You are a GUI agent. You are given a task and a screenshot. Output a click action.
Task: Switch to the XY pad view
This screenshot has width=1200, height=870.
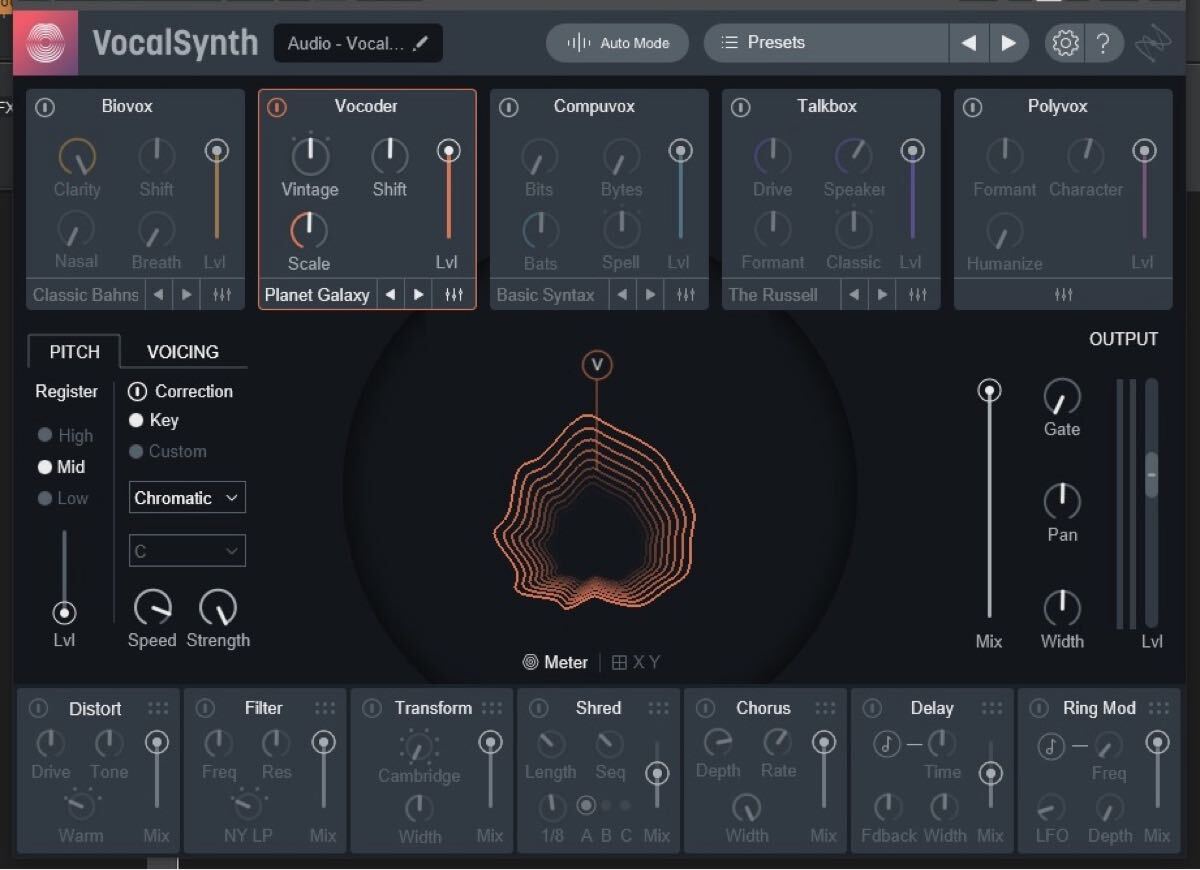click(x=636, y=662)
